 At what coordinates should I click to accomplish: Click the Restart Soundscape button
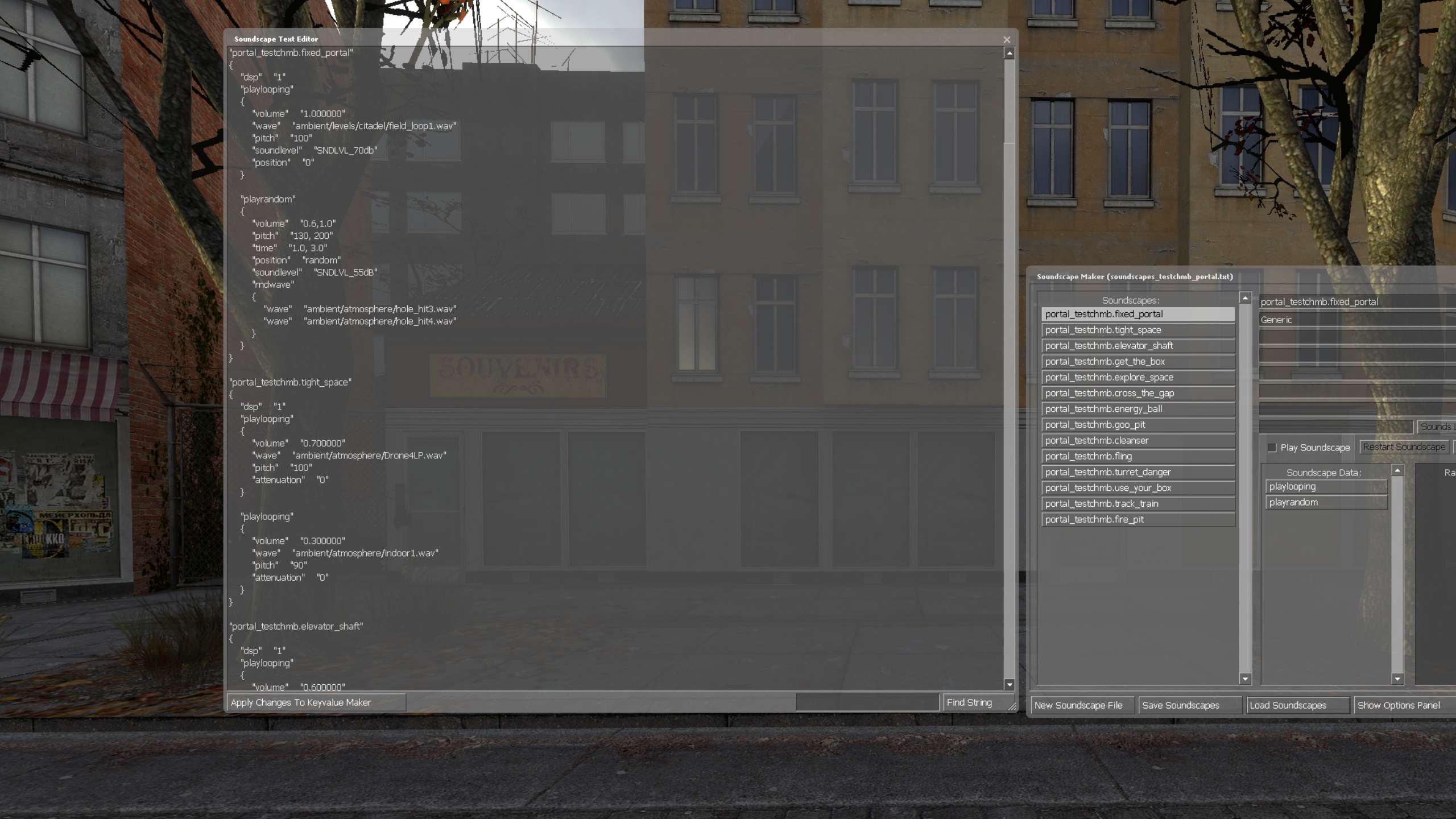(x=1404, y=447)
